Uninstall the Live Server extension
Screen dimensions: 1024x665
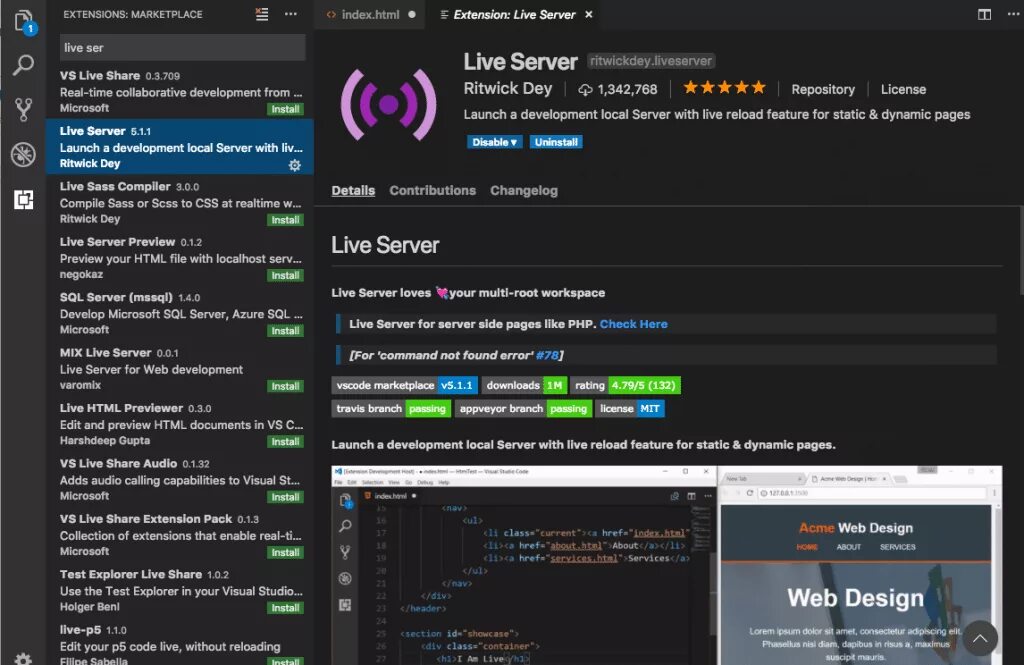pos(556,142)
